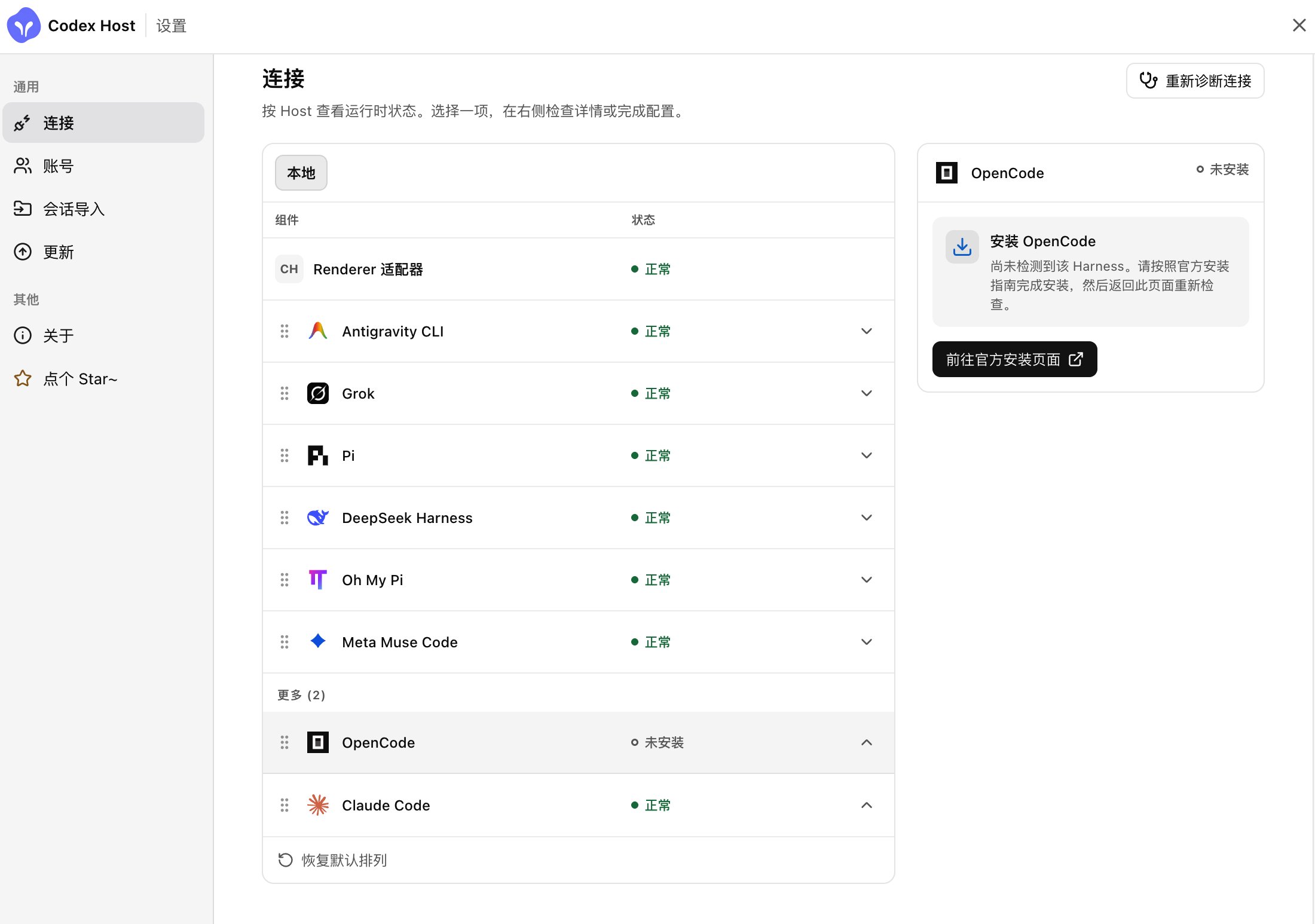1315x924 pixels.
Task: Click the 重新诊断连接 button
Action: 1195,81
